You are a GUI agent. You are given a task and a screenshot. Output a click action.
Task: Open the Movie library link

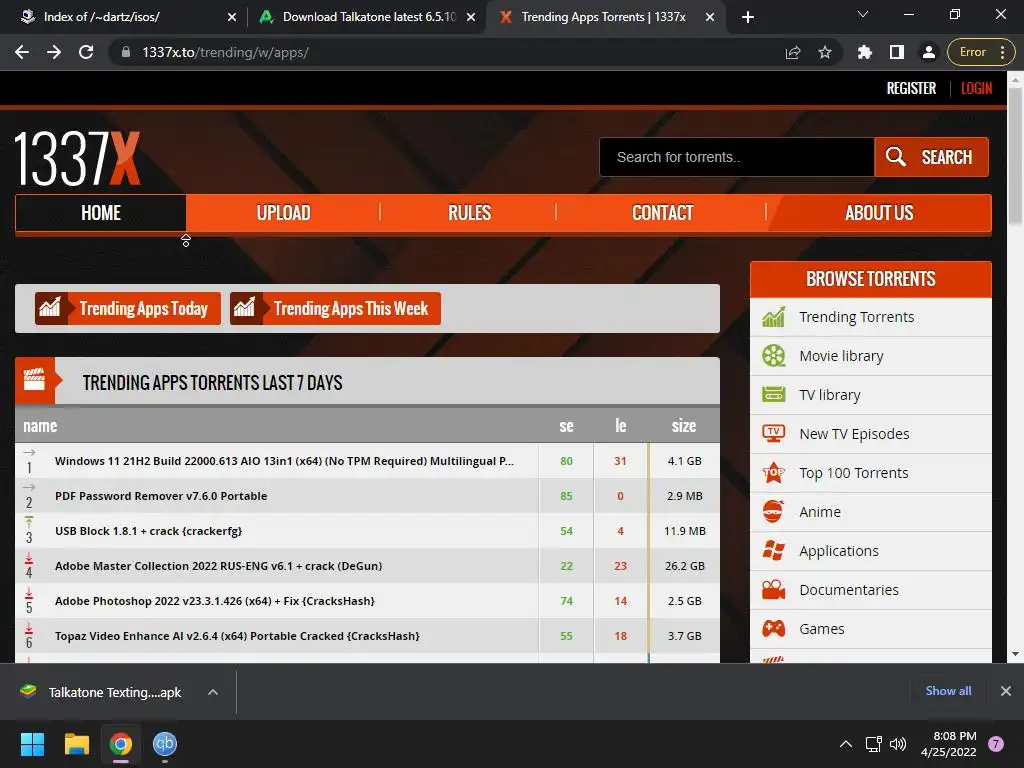841,356
